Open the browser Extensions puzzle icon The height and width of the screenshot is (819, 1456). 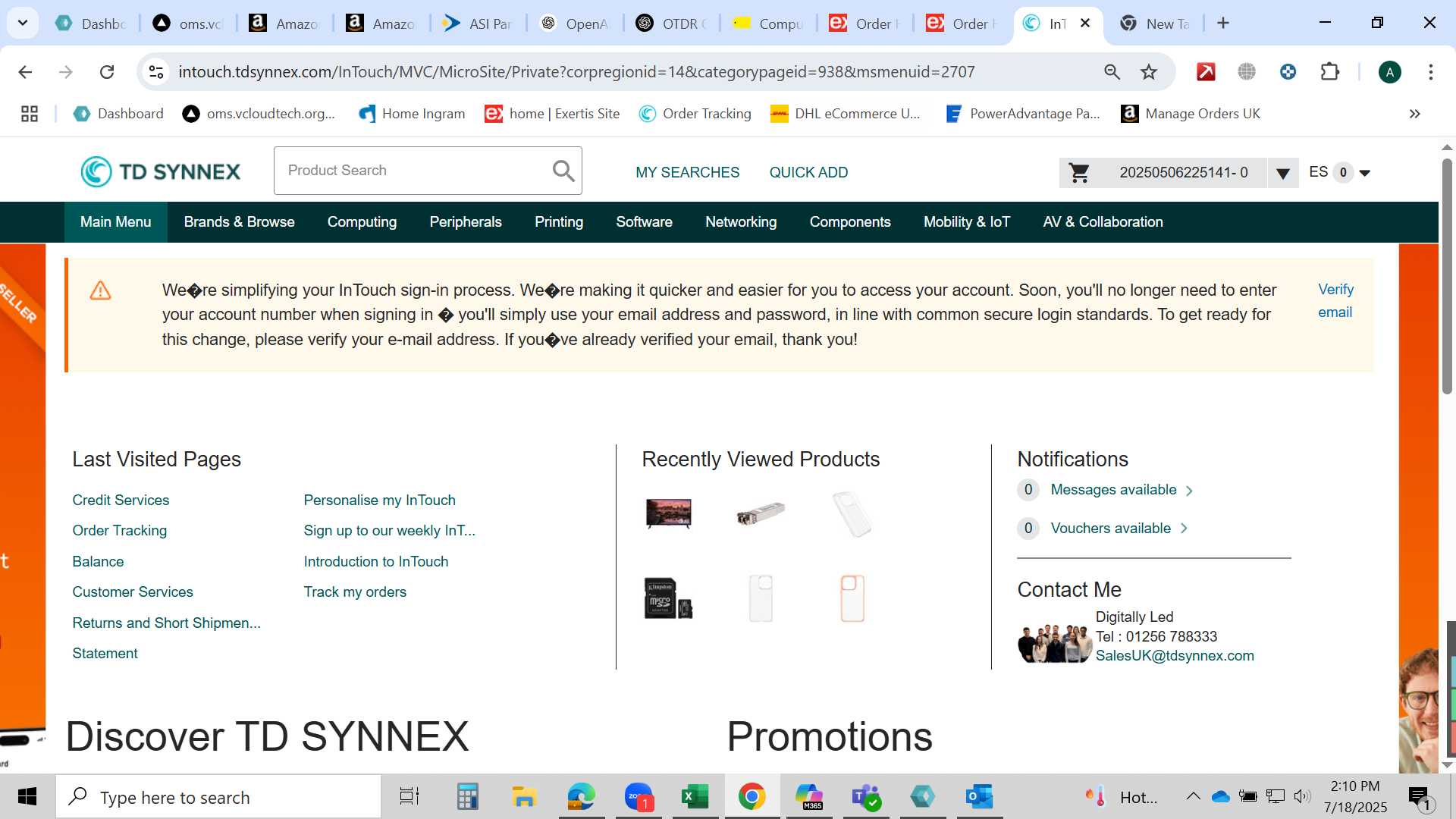1329,72
